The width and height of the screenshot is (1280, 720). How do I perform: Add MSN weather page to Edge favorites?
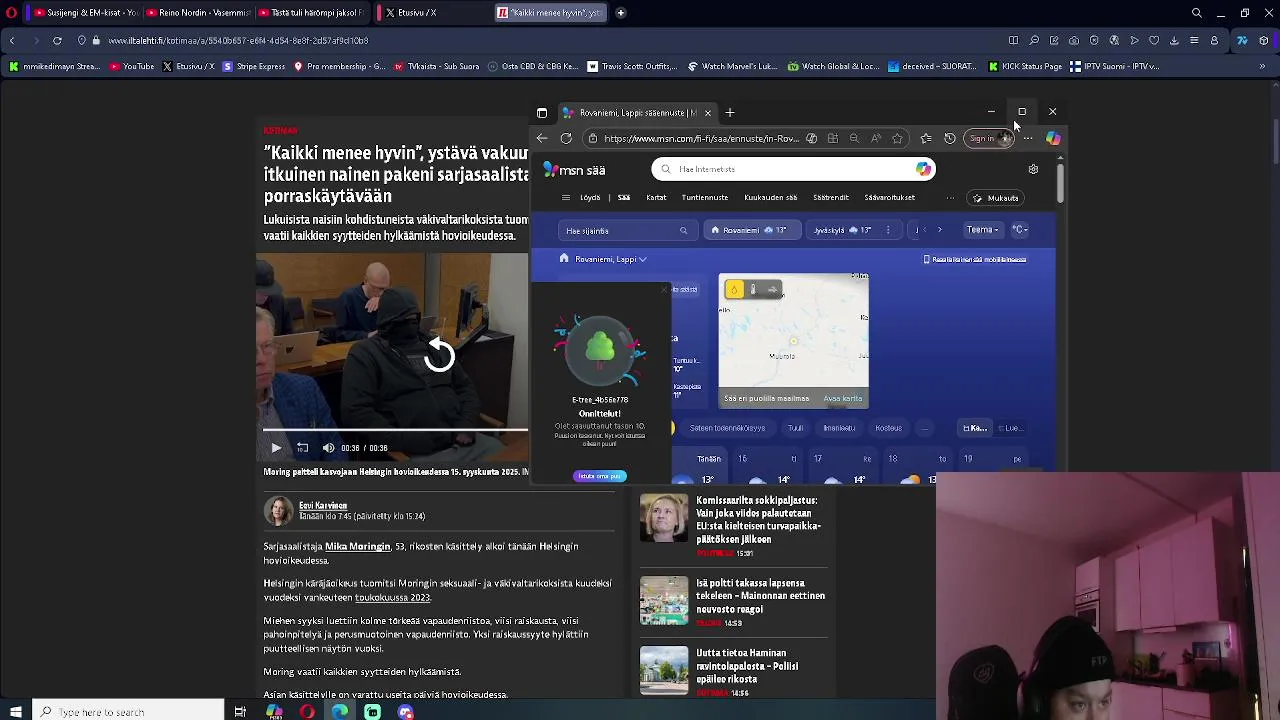(897, 138)
